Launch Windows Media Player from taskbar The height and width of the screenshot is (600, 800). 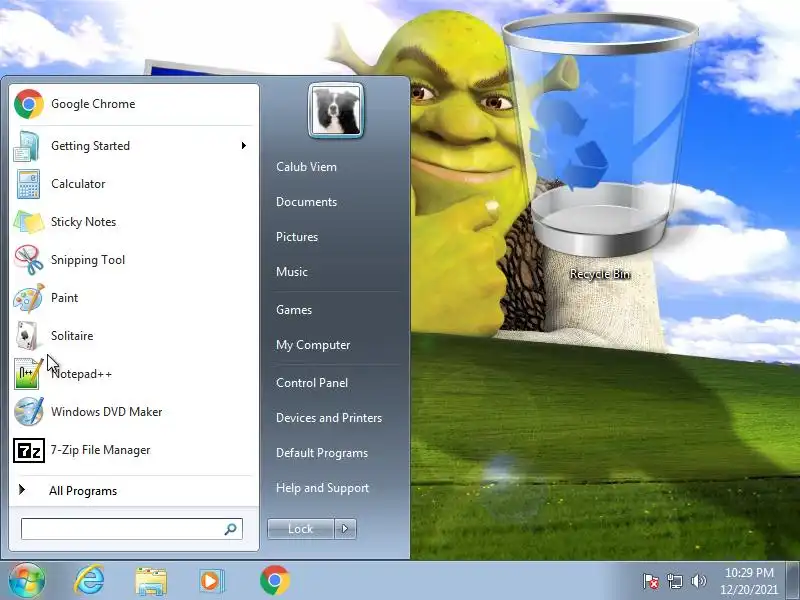click(211, 581)
